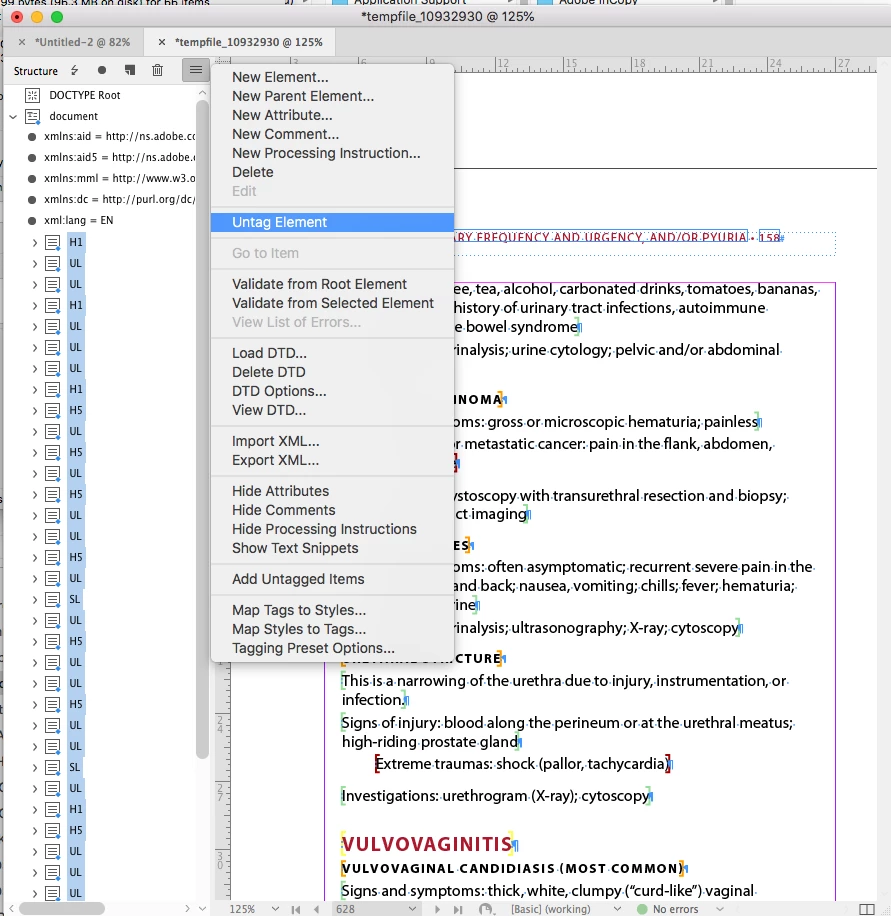
Task: Open the [Basic] (working) profile dropdown
Action: [x=617, y=909]
